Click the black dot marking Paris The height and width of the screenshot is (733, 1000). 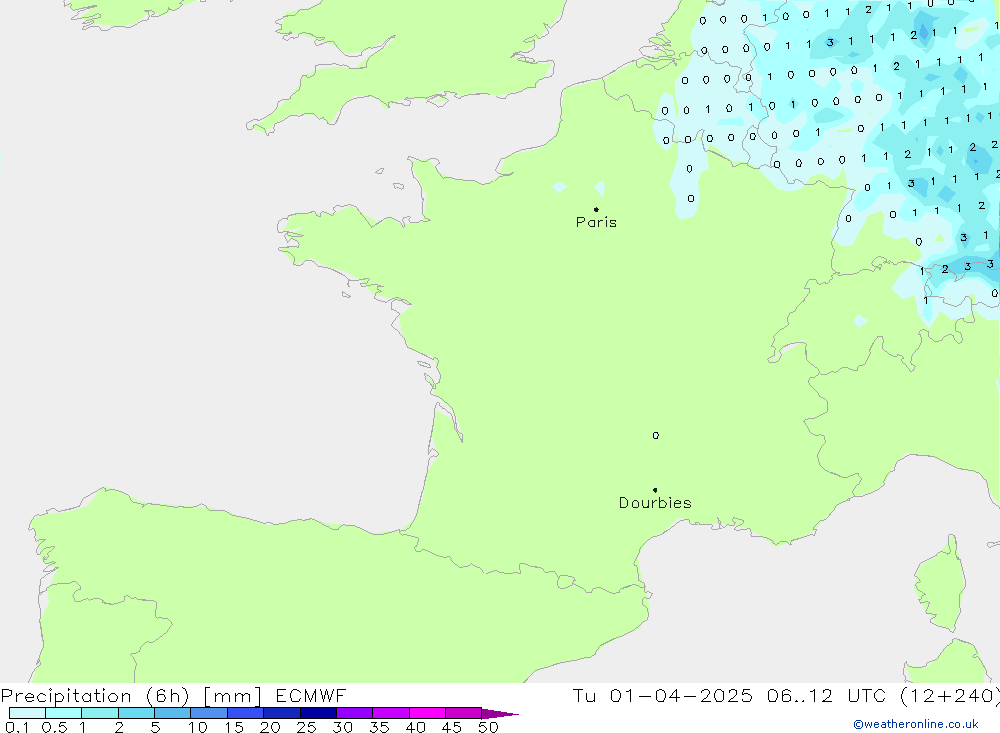click(596, 209)
